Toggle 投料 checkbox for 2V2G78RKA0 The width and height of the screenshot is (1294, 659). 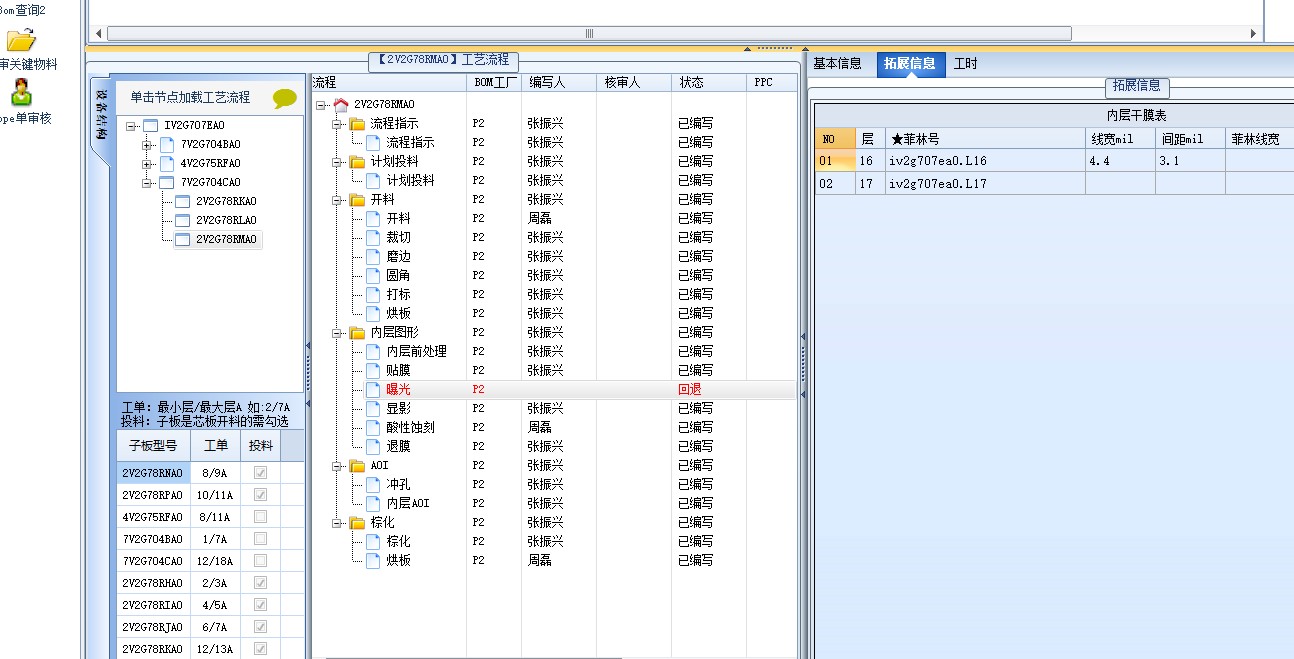[260, 649]
